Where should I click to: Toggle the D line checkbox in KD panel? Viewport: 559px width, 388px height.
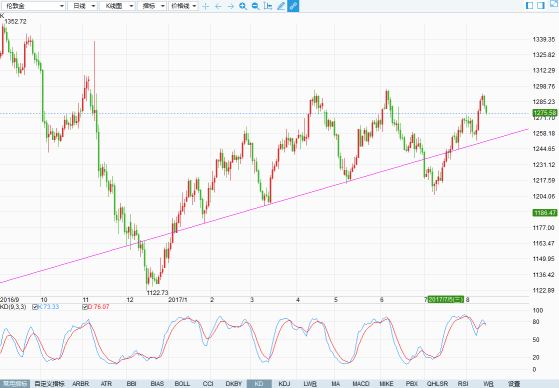tap(85, 307)
